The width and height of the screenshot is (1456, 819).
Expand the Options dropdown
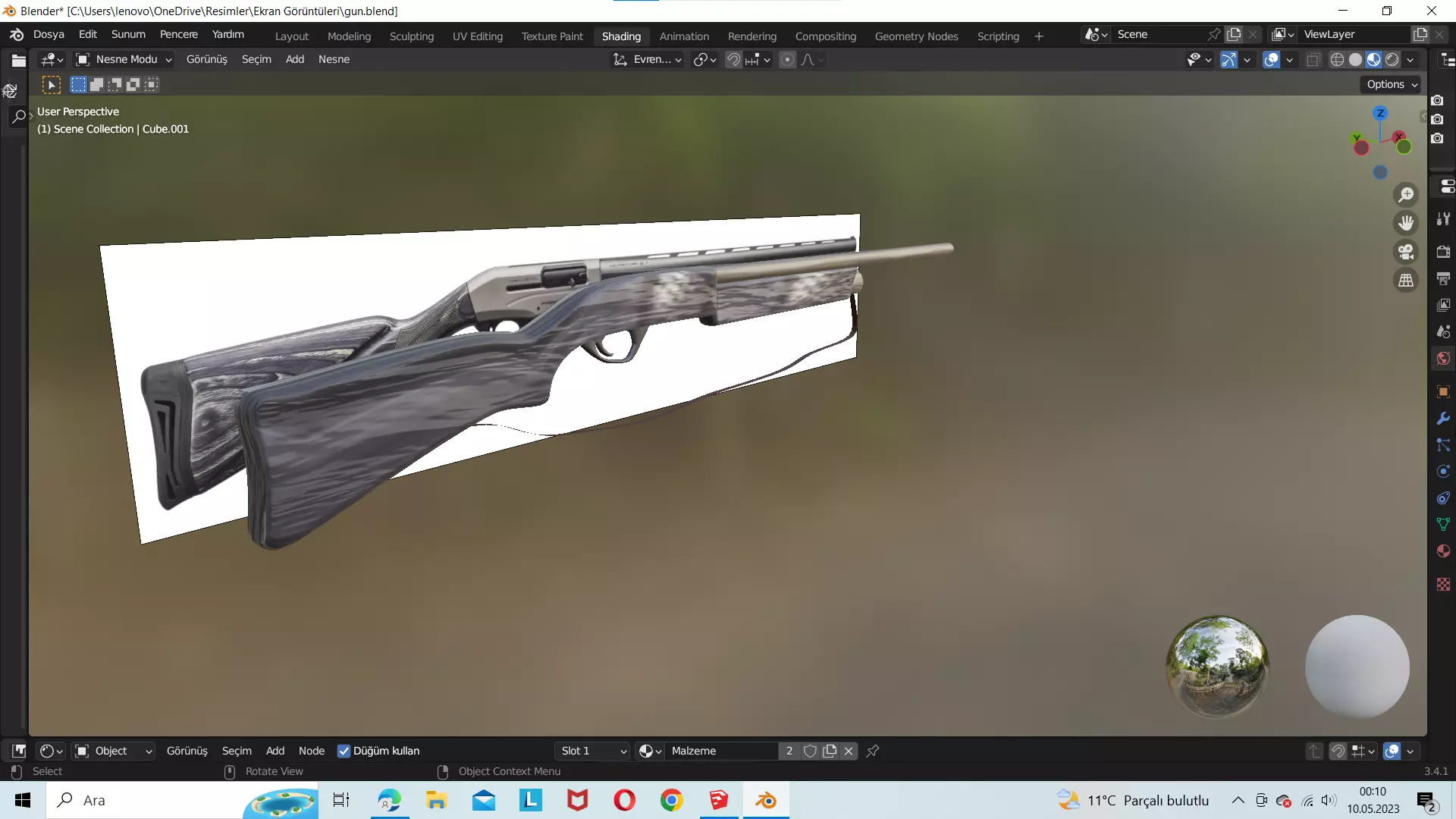(1392, 84)
